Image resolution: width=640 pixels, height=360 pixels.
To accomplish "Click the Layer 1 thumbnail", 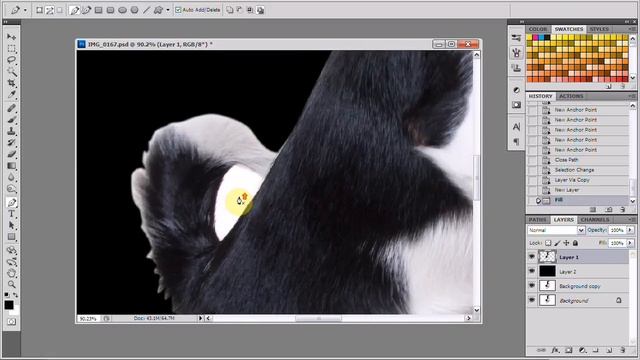I will pos(547,257).
